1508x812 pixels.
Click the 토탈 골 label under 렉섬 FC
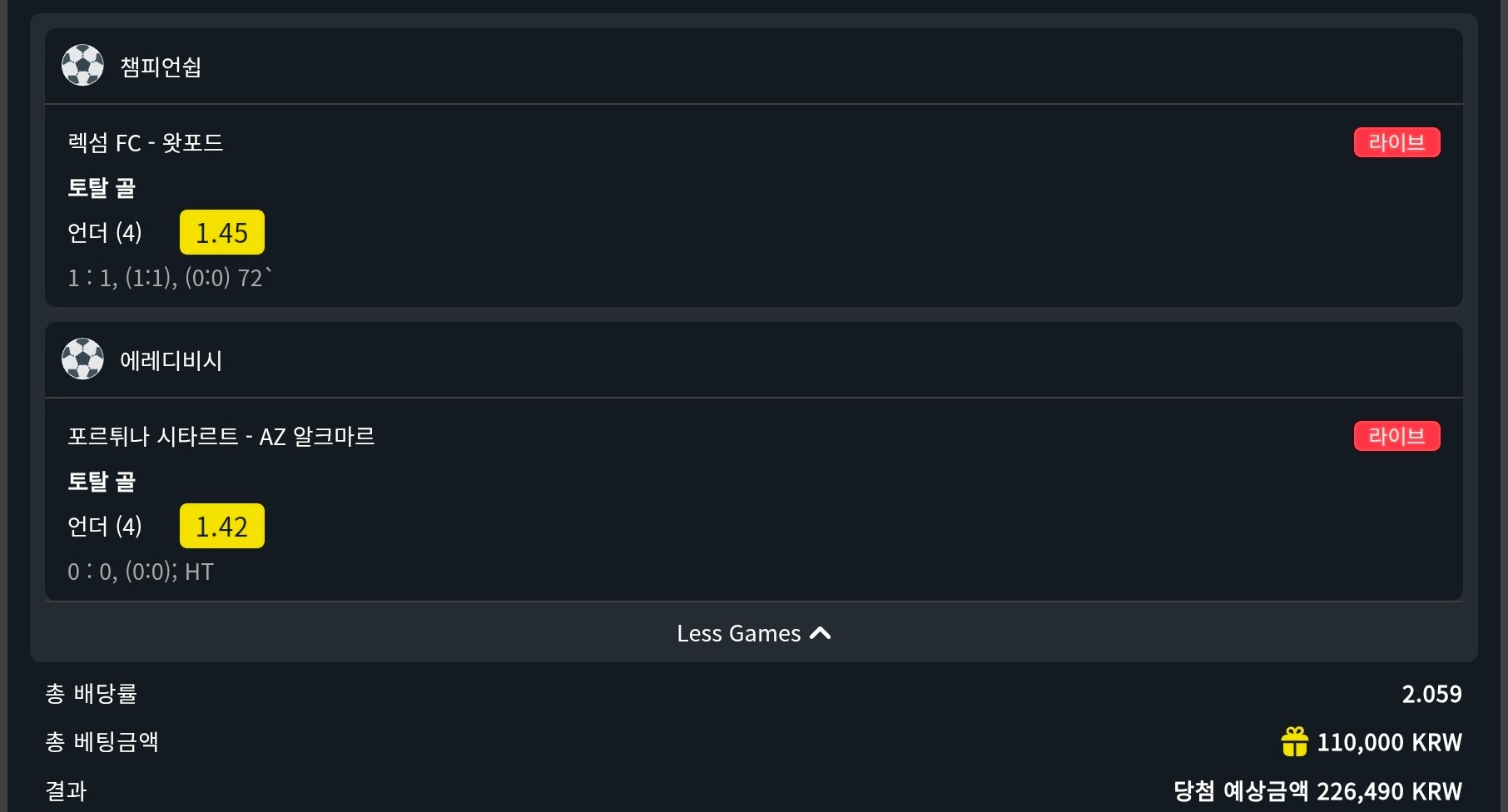(x=102, y=188)
